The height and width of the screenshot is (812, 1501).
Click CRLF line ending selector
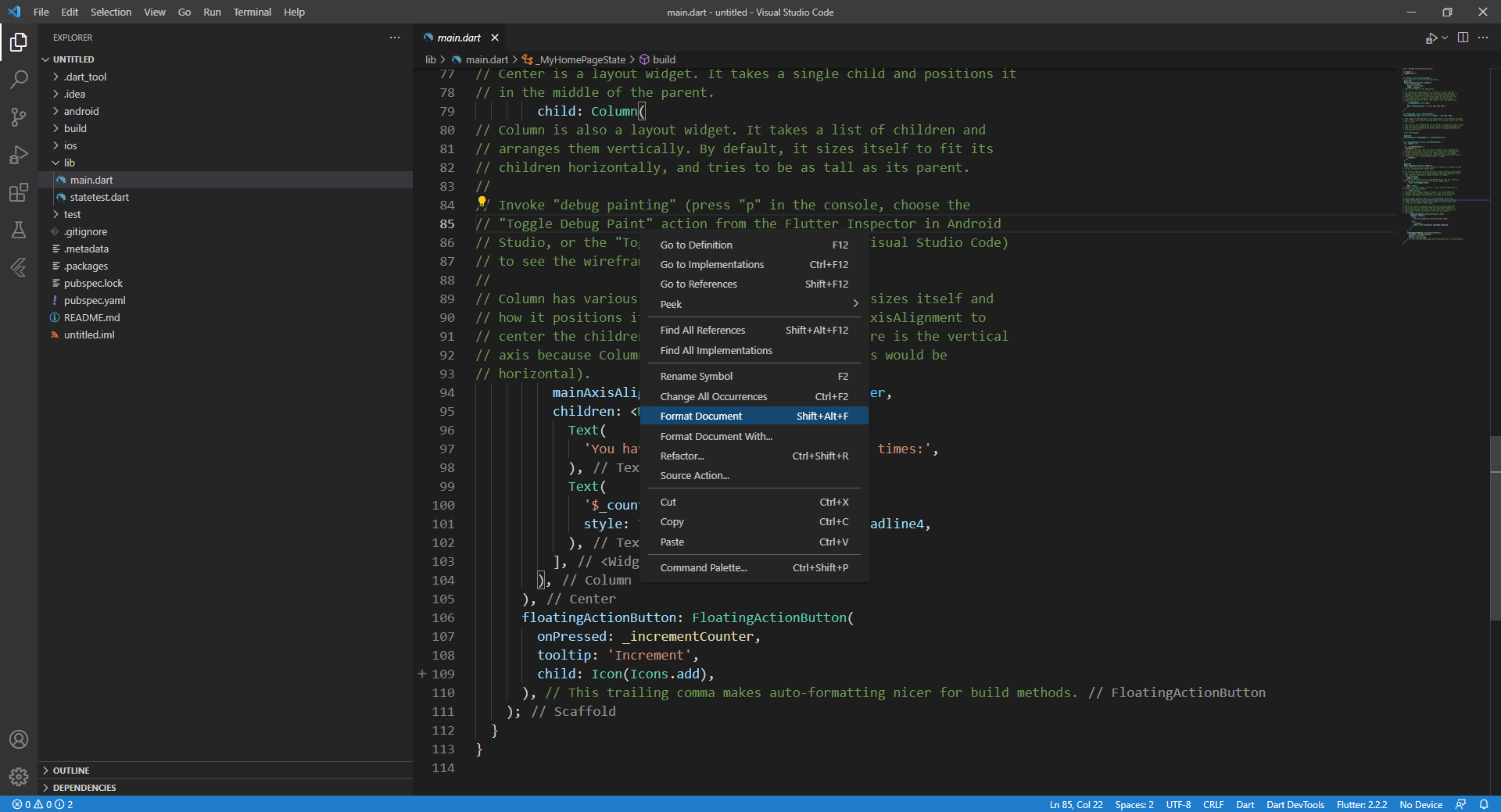[x=1213, y=804]
